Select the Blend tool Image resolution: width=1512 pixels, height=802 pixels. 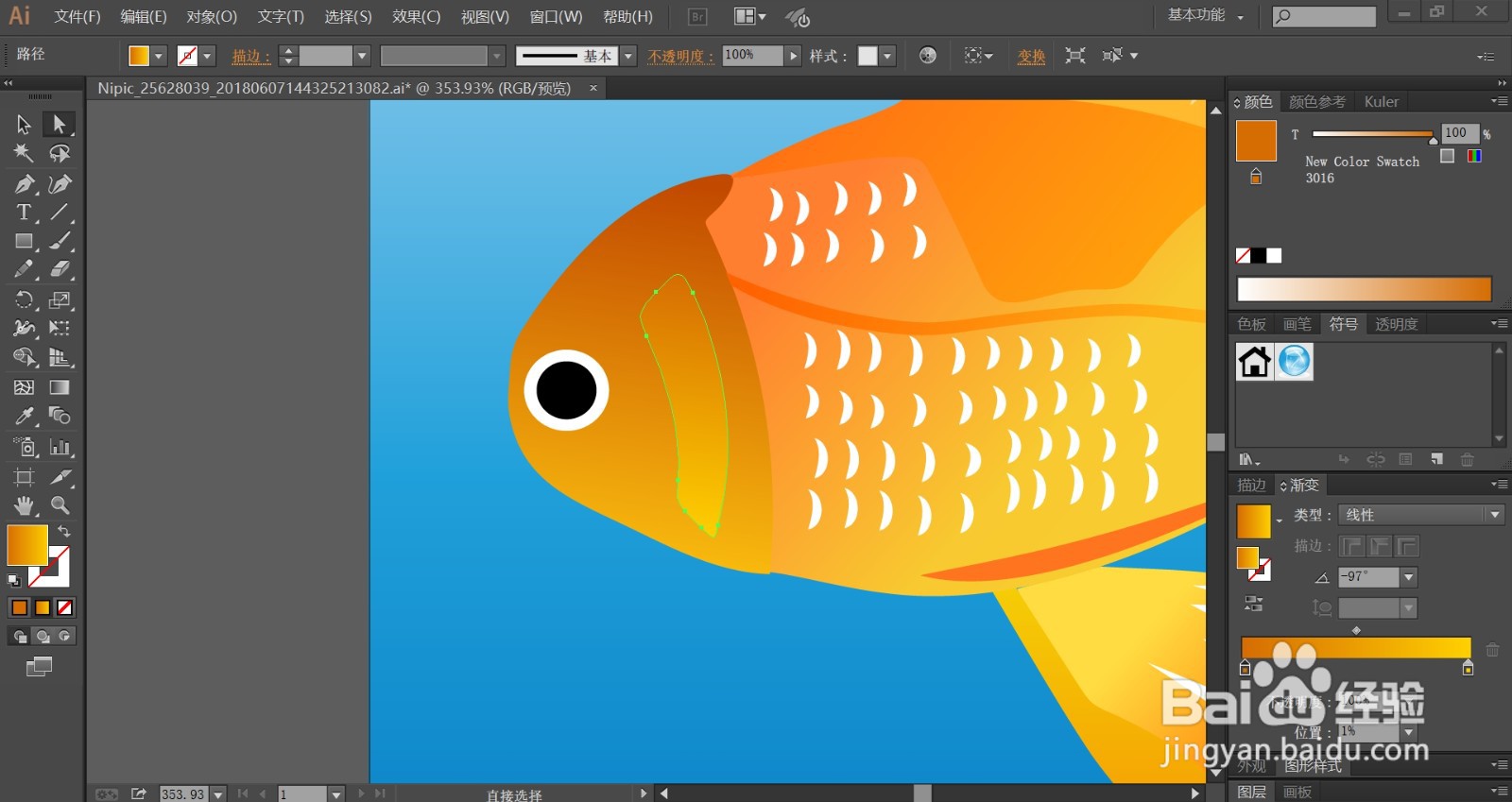click(60, 416)
